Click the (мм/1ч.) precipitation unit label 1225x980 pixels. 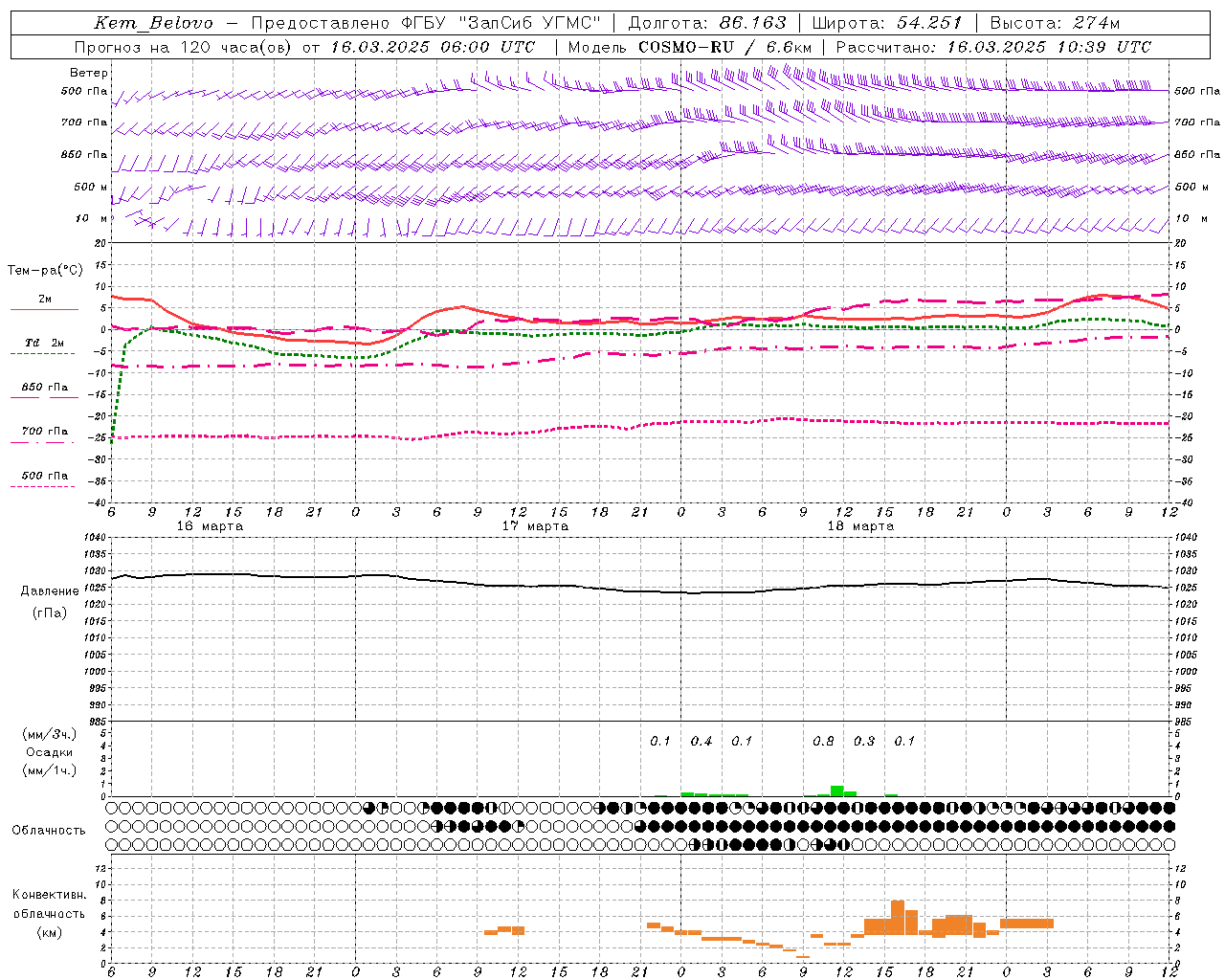pyautogui.click(x=50, y=770)
